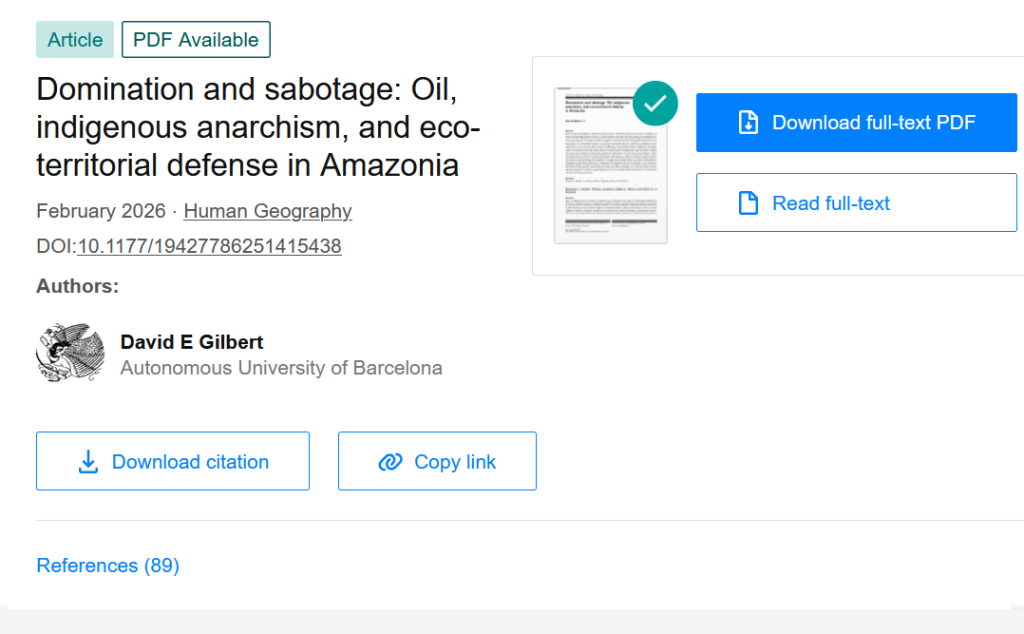Click the download icon in Download full-text PDF

tap(748, 123)
